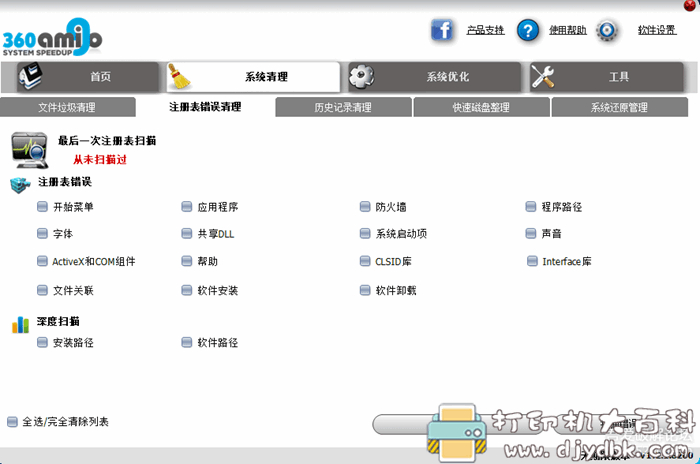700x464 pixels.
Task: Enable the 开始菜单 checkbox
Action: (42, 207)
